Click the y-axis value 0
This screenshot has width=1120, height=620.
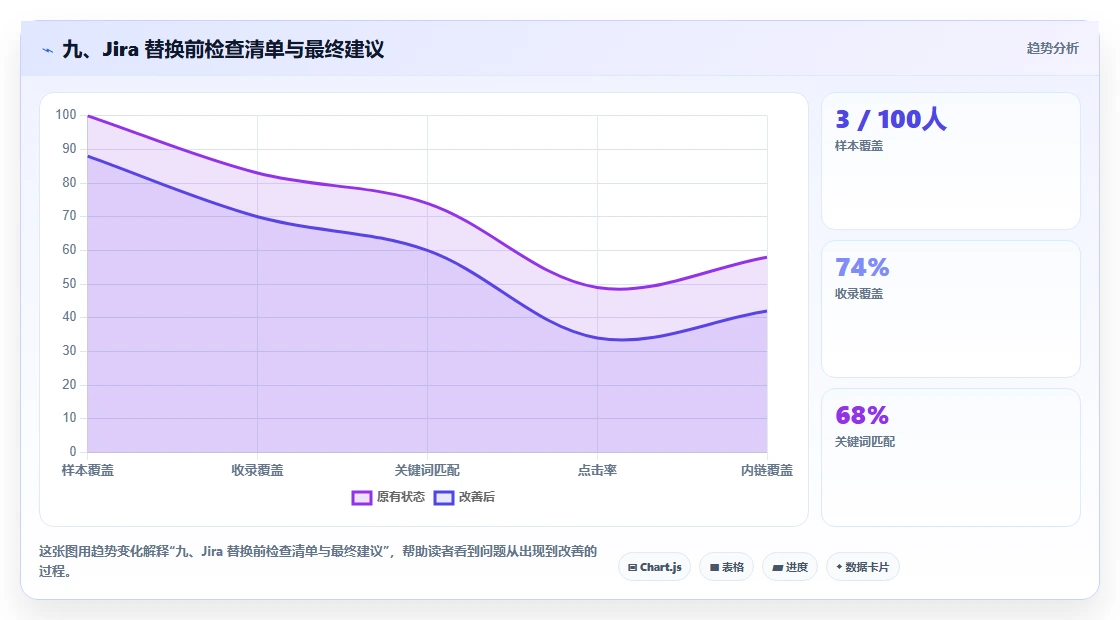point(73,451)
